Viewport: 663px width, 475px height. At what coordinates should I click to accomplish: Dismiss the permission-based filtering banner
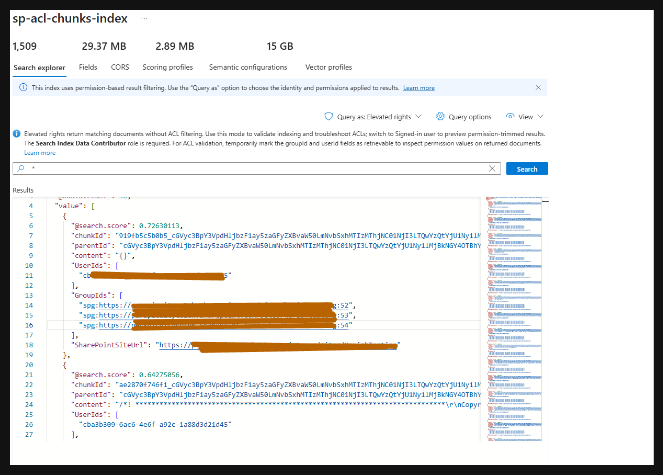tap(538, 88)
